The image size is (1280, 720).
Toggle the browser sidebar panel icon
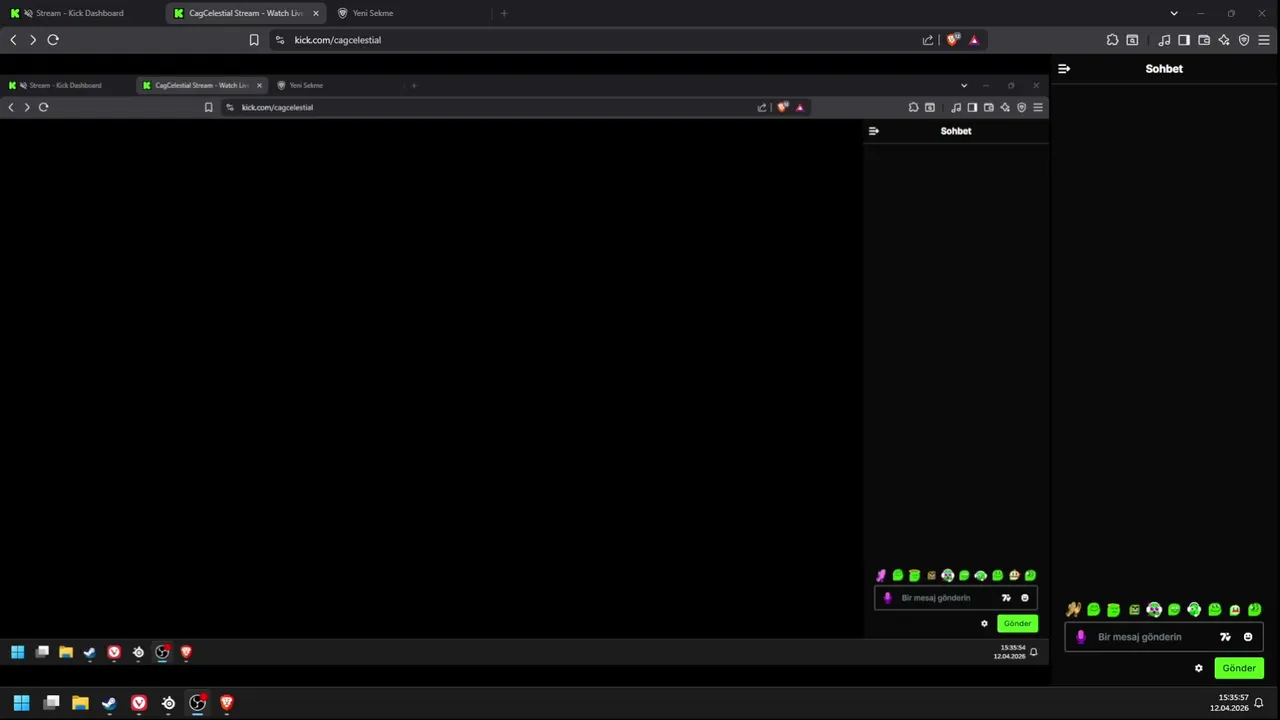(1184, 40)
